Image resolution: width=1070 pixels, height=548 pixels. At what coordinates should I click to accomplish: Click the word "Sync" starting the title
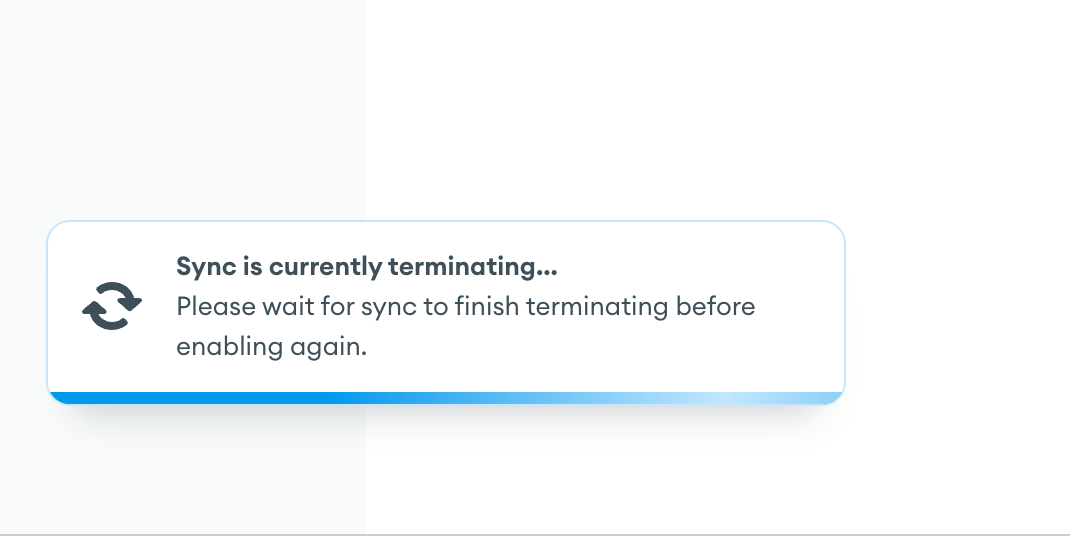[198, 267]
